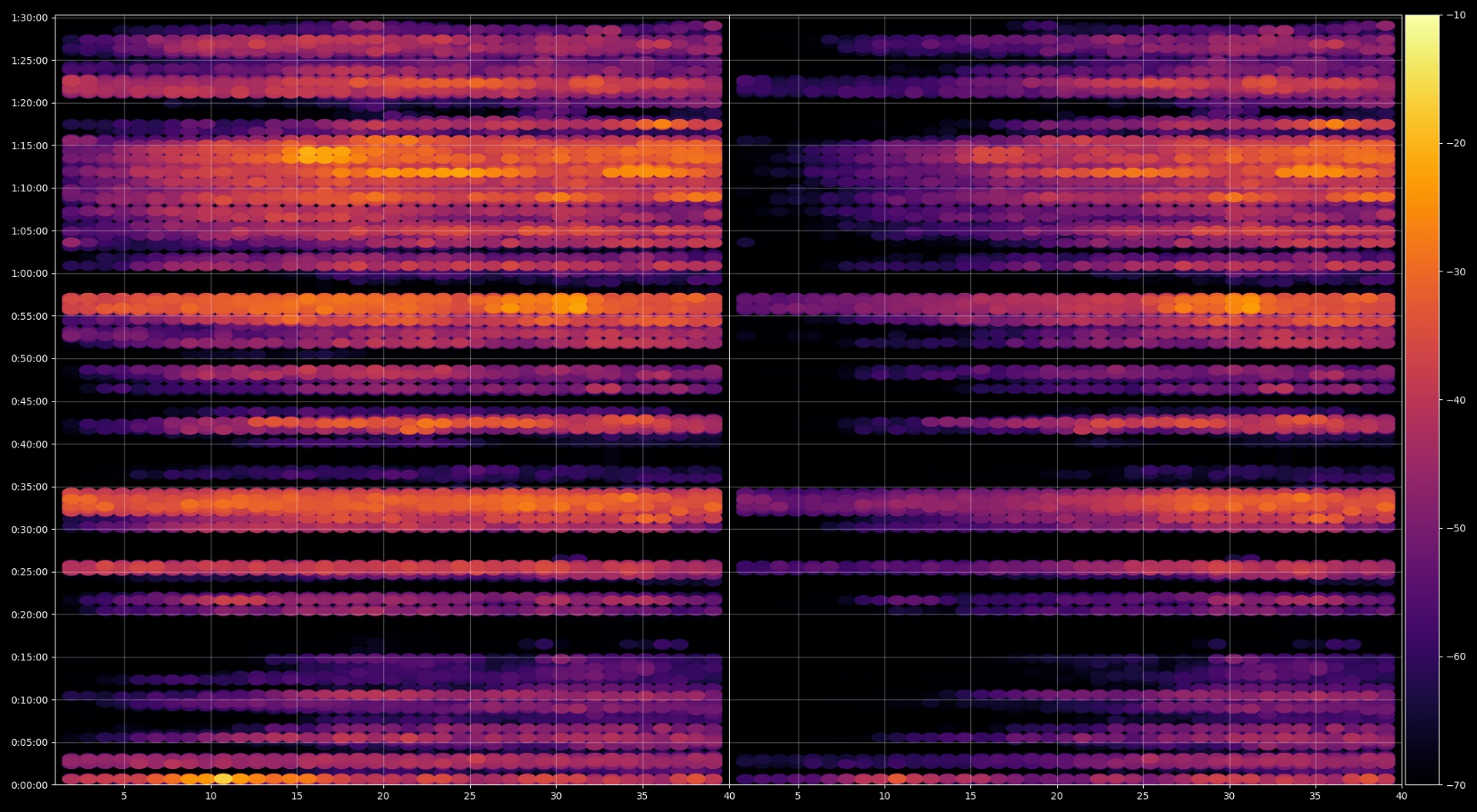The image size is (1477, 812).
Task: Click the 0:05:00 time axis label
Action: (29, 743)
